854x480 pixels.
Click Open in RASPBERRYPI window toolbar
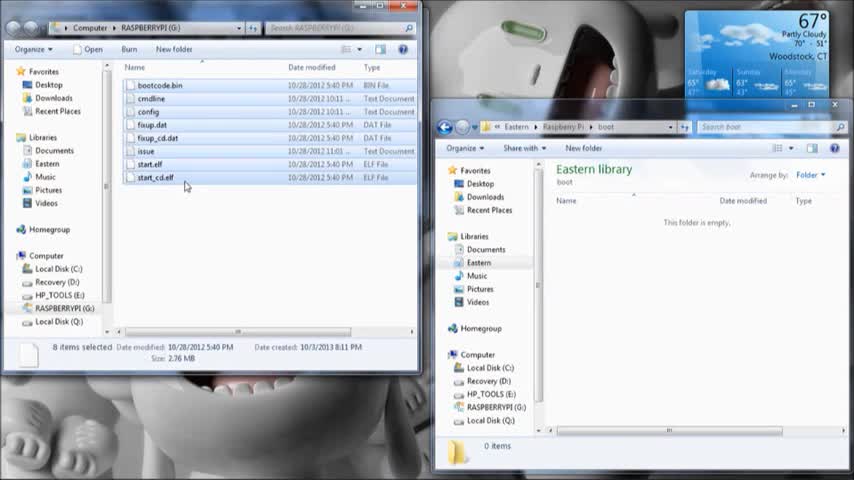(x=88, y=49)
